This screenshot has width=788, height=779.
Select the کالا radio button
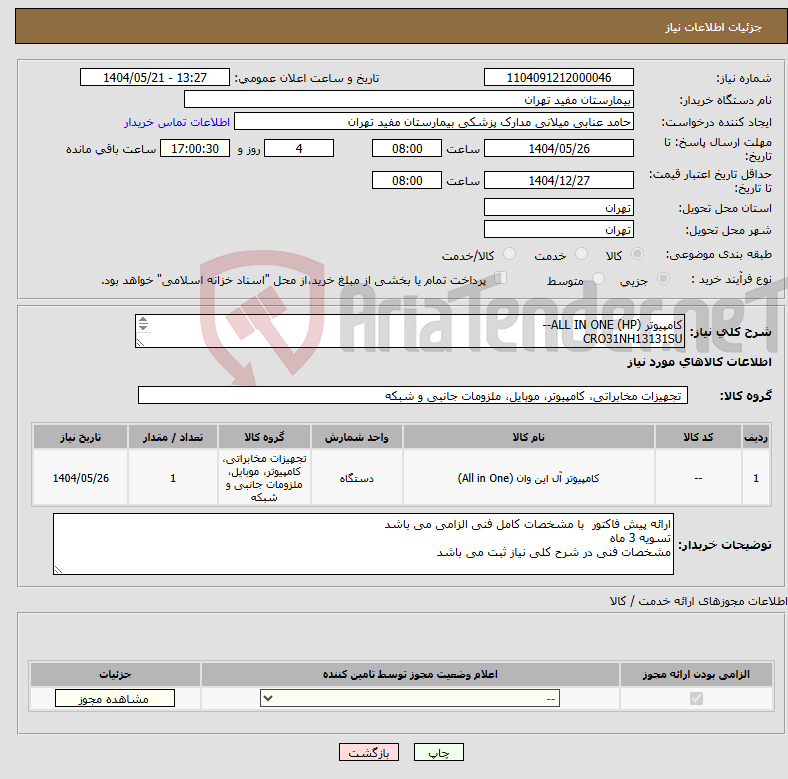(637, 254)
